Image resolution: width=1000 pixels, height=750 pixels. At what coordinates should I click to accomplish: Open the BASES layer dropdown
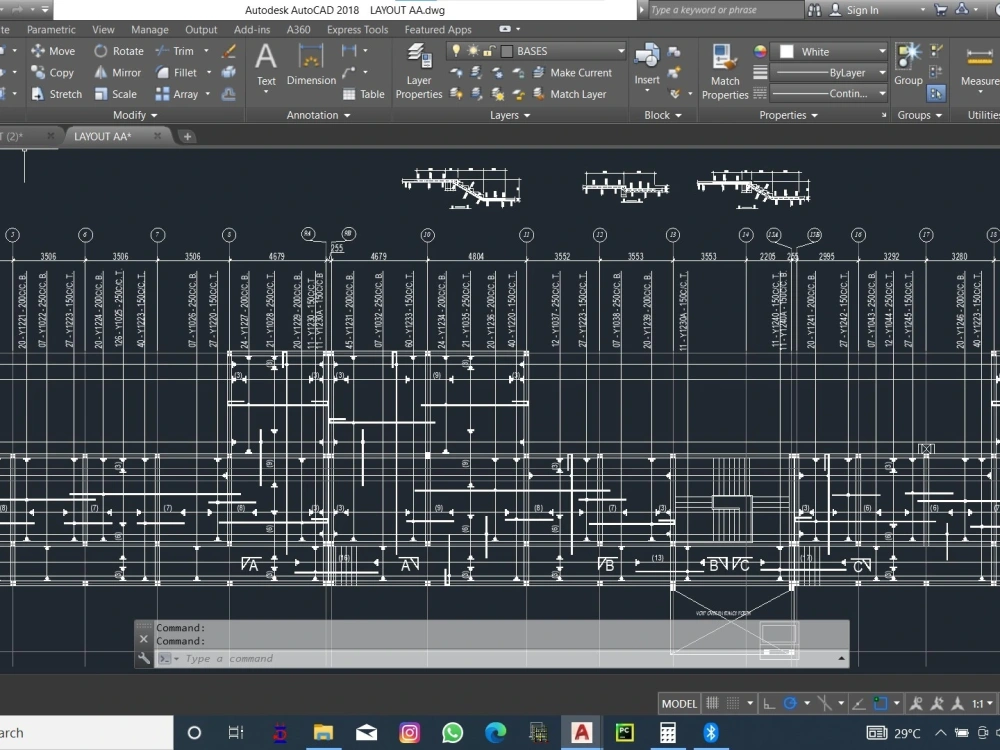[x=621, y=51]
